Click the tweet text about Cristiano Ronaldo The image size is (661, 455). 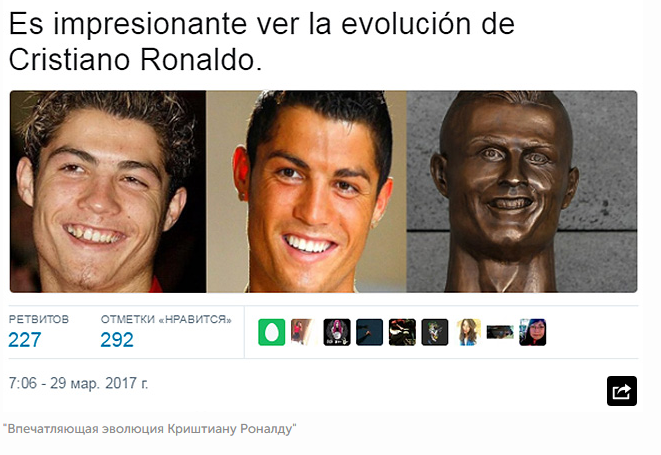tap(261, 41)
